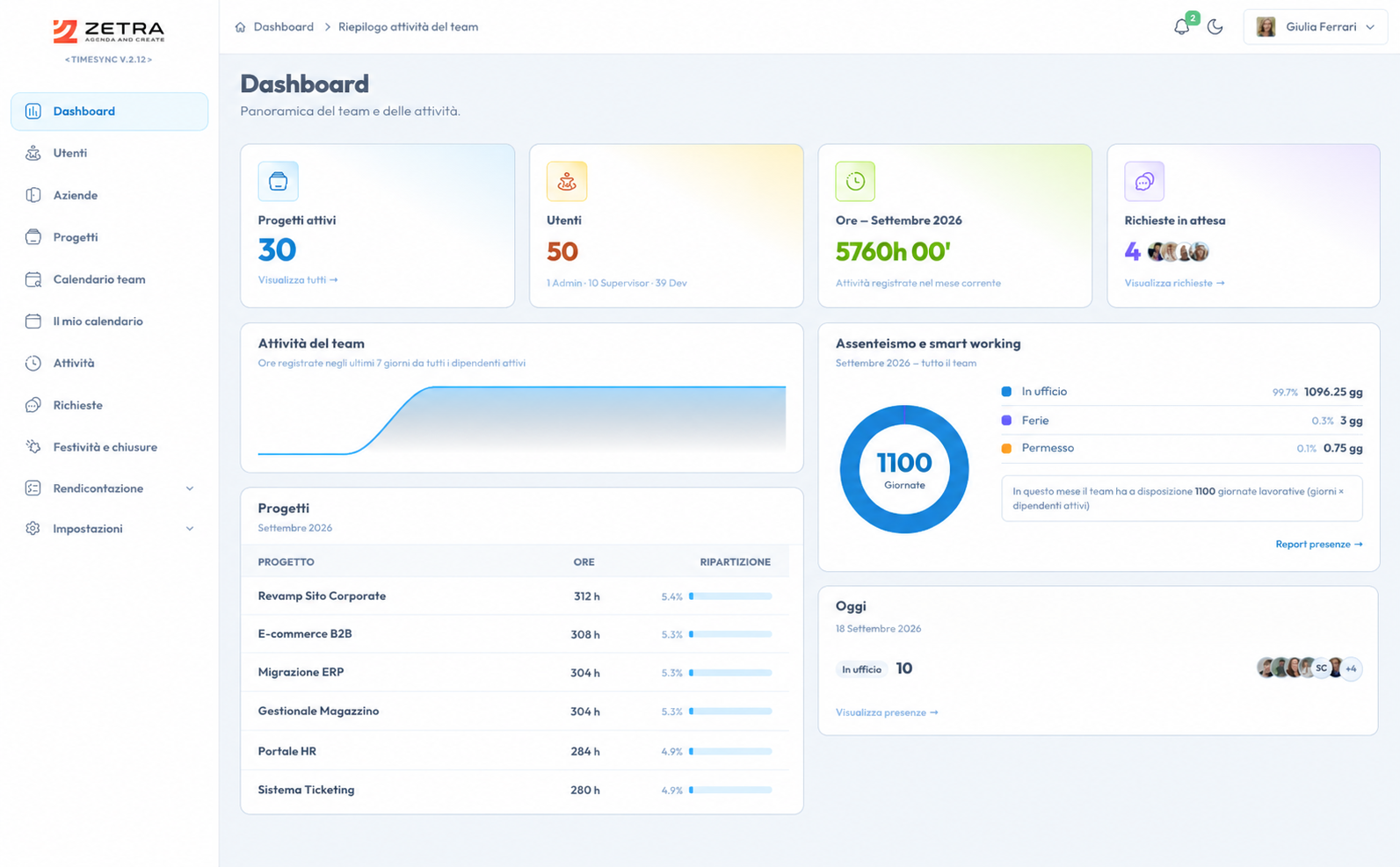Click the Visualizza richieste link
1400x867 pixels.
tap(1174, 283)
